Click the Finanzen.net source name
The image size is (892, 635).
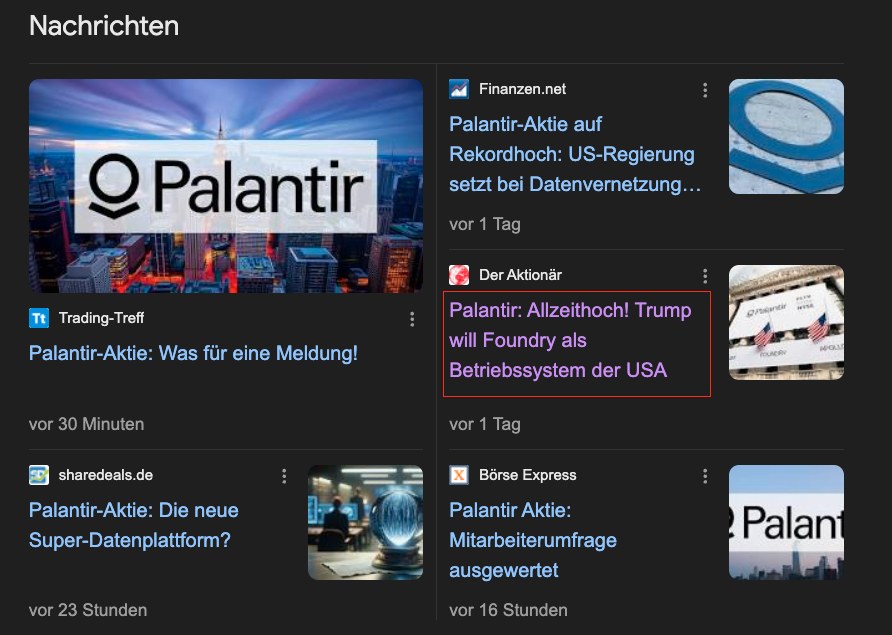522,89
